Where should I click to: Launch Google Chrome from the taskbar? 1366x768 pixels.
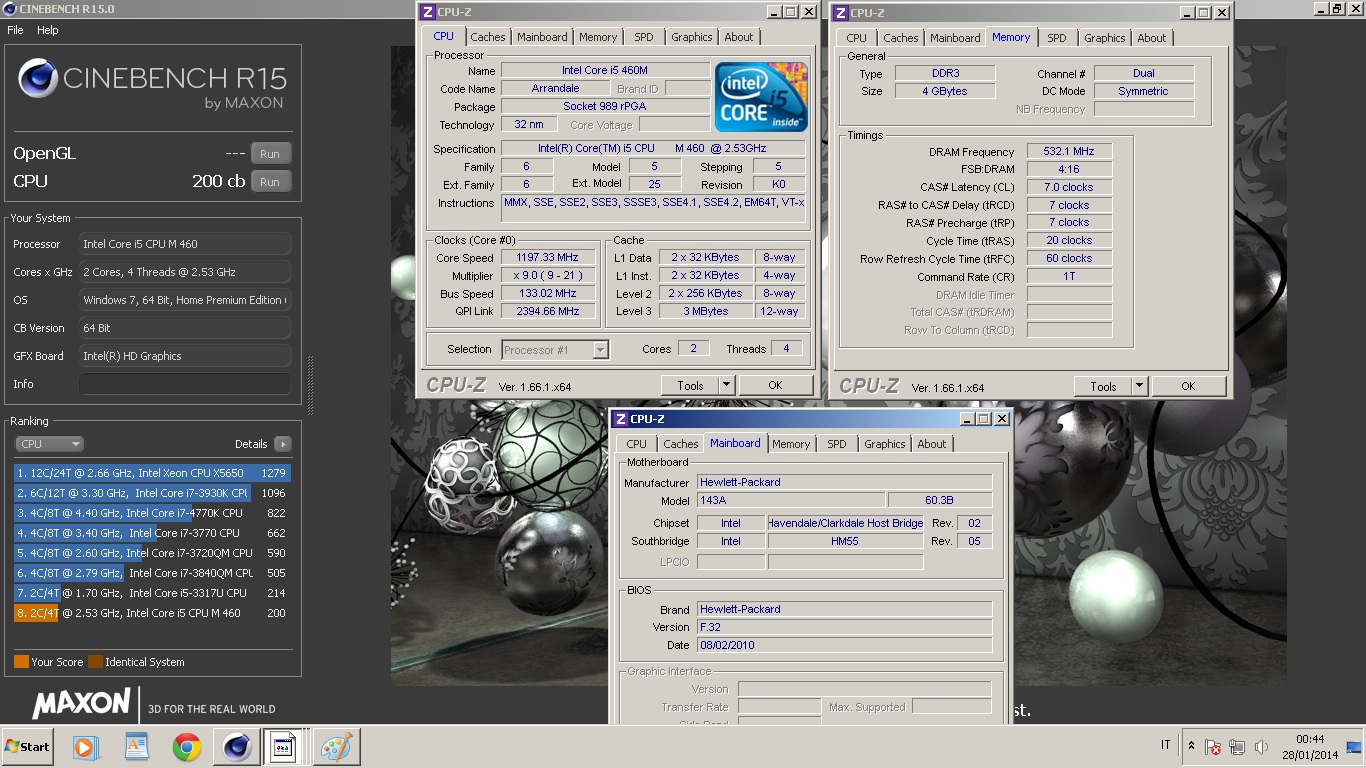(186, 747)
